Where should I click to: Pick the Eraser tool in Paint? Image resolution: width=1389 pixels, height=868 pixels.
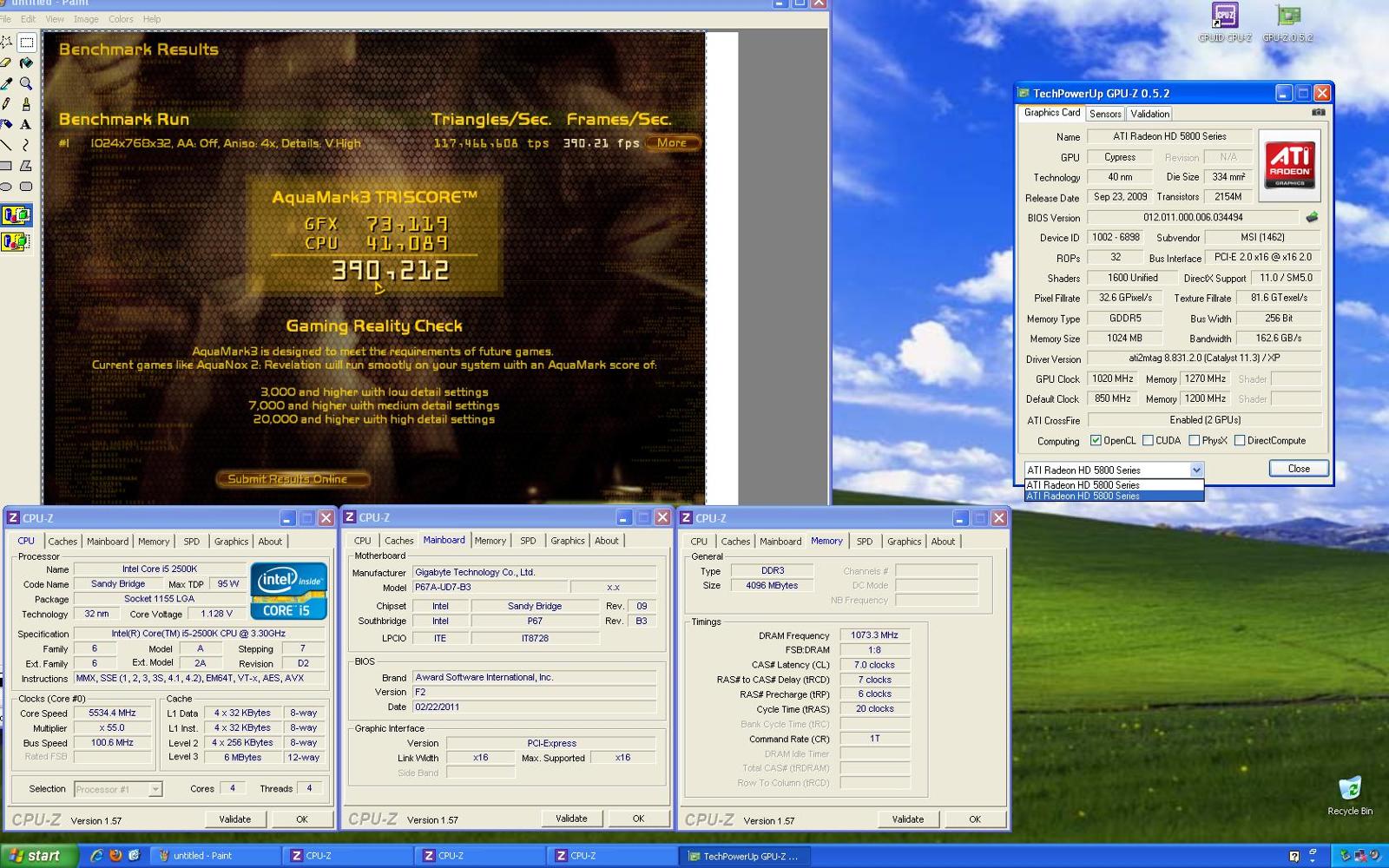(6, 62)
